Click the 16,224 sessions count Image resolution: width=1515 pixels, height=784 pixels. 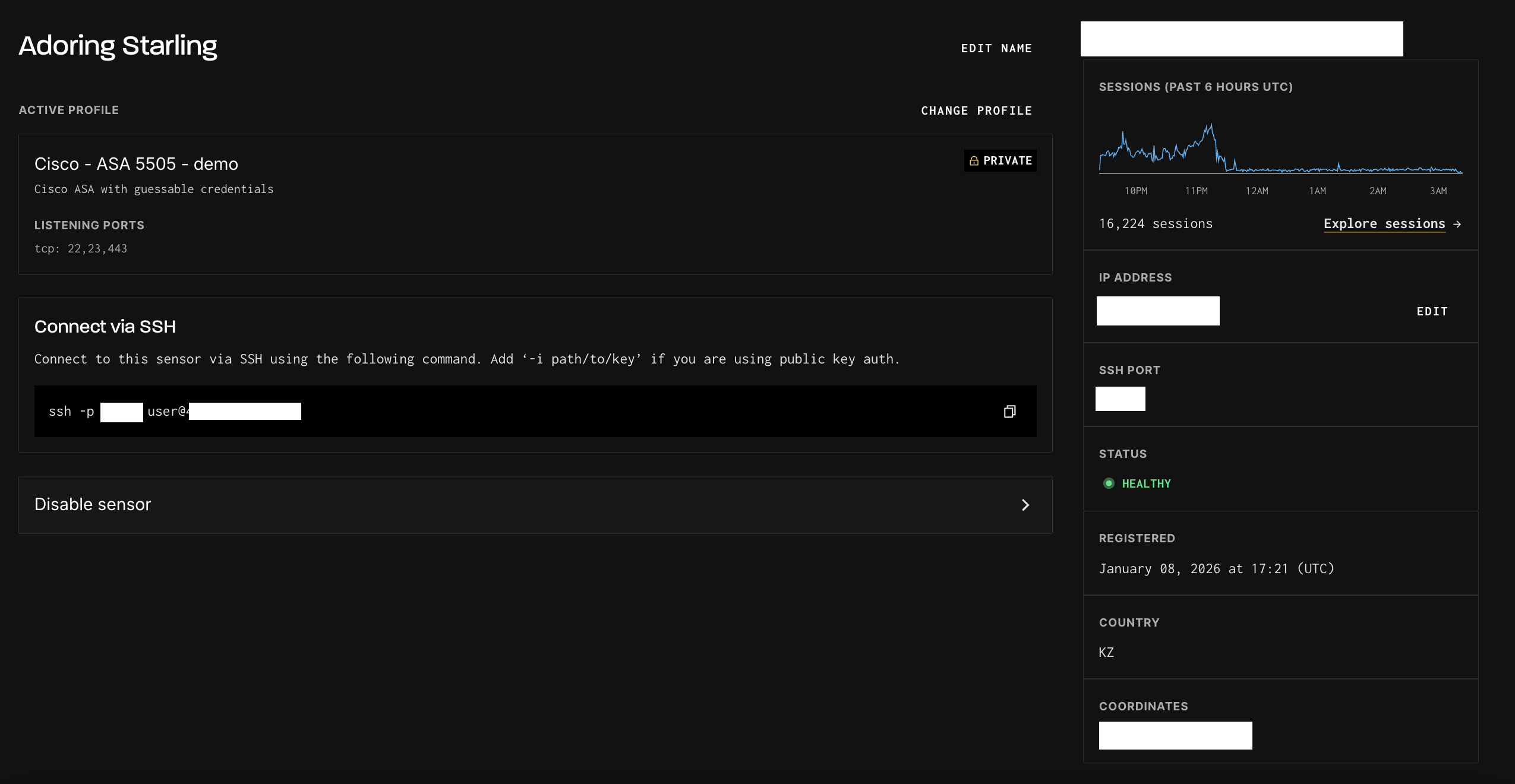pyautogui.click(x=1156, y=224)
